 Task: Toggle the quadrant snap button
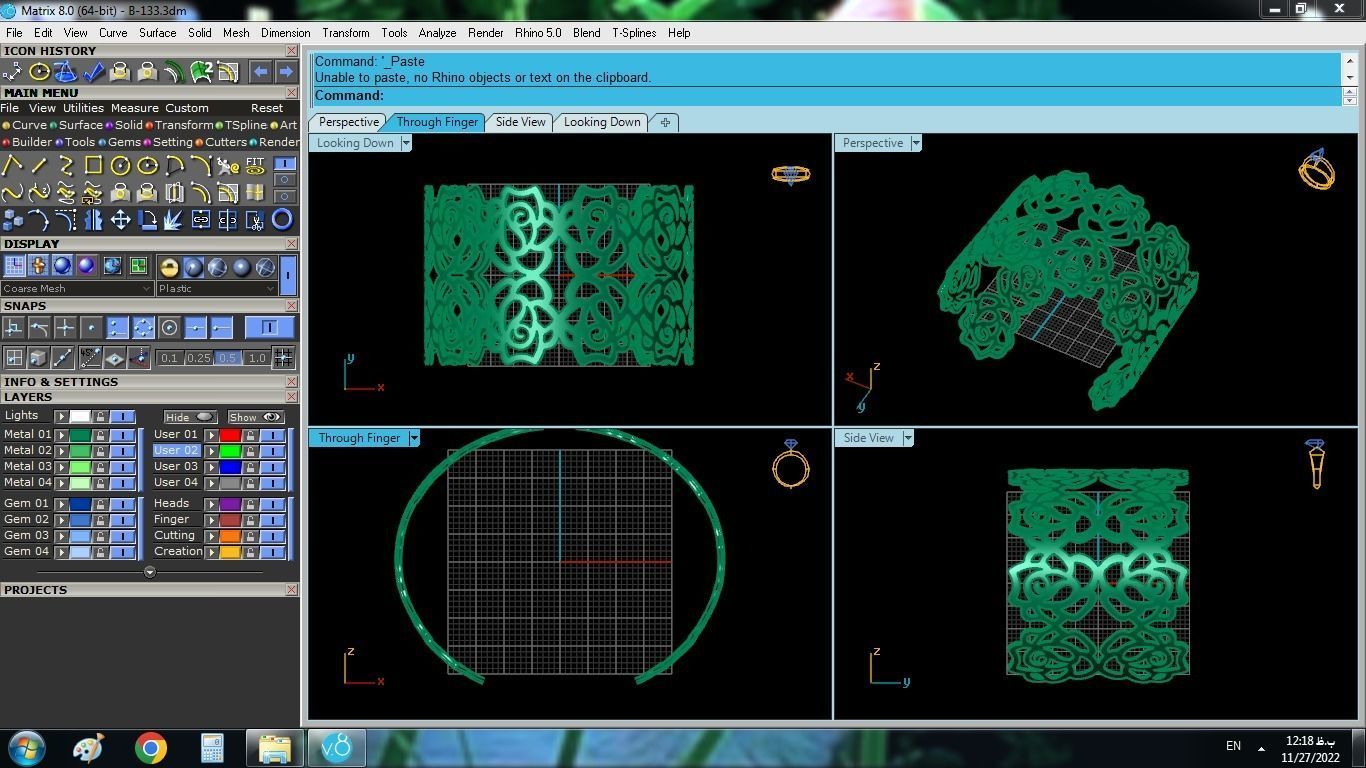pos(143,327)
